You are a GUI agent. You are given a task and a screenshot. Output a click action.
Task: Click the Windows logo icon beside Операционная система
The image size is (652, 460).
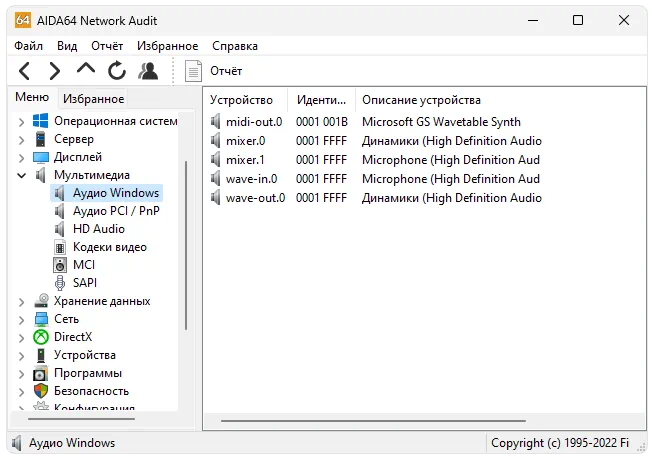point(40,121)
